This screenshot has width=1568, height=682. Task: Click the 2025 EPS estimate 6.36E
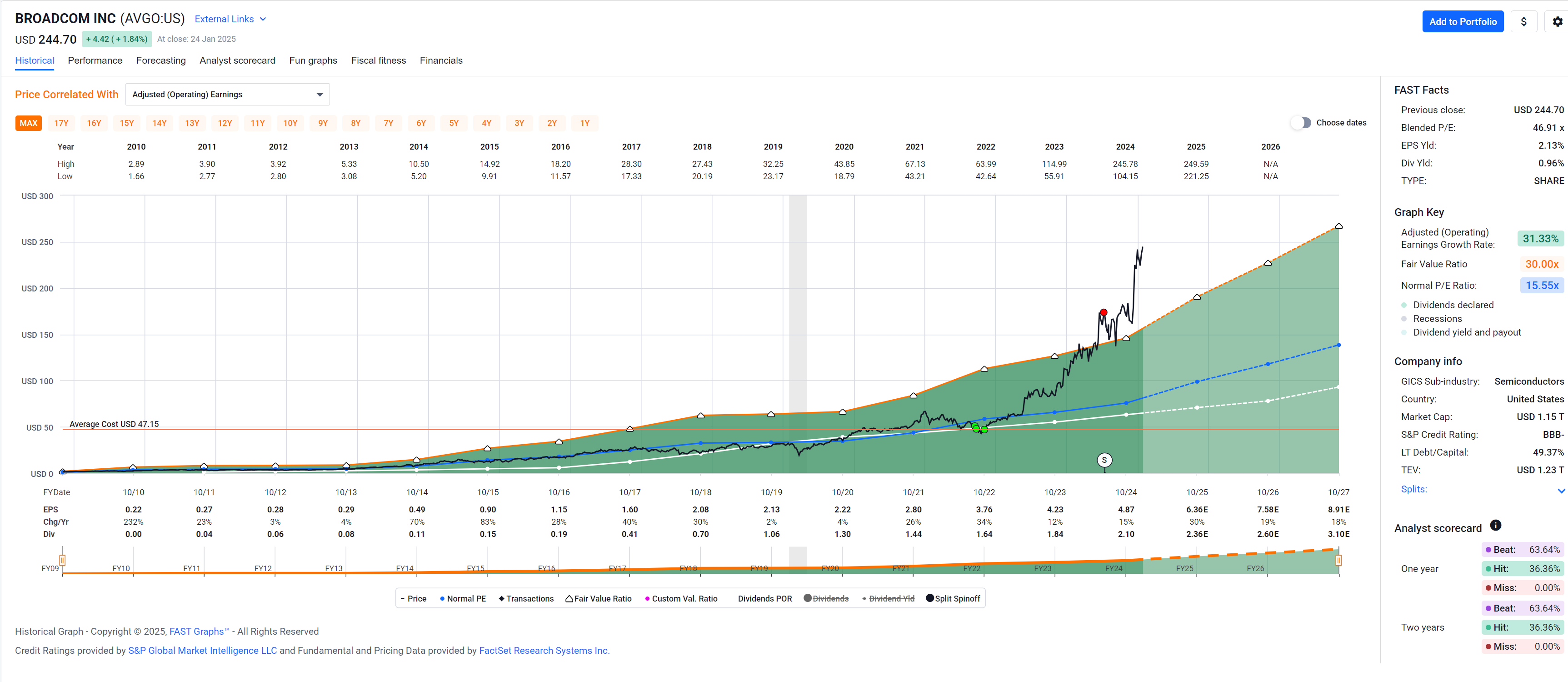click(x=1196, y=510)
